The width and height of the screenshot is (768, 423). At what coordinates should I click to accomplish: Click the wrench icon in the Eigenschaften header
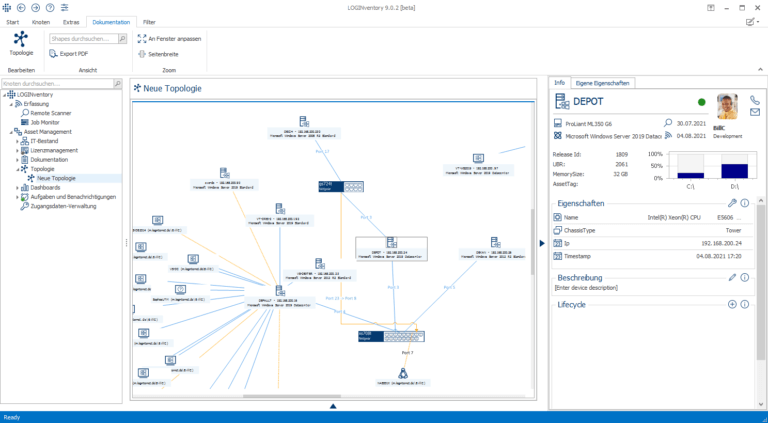pyautogui.click(x=733, y=203)
